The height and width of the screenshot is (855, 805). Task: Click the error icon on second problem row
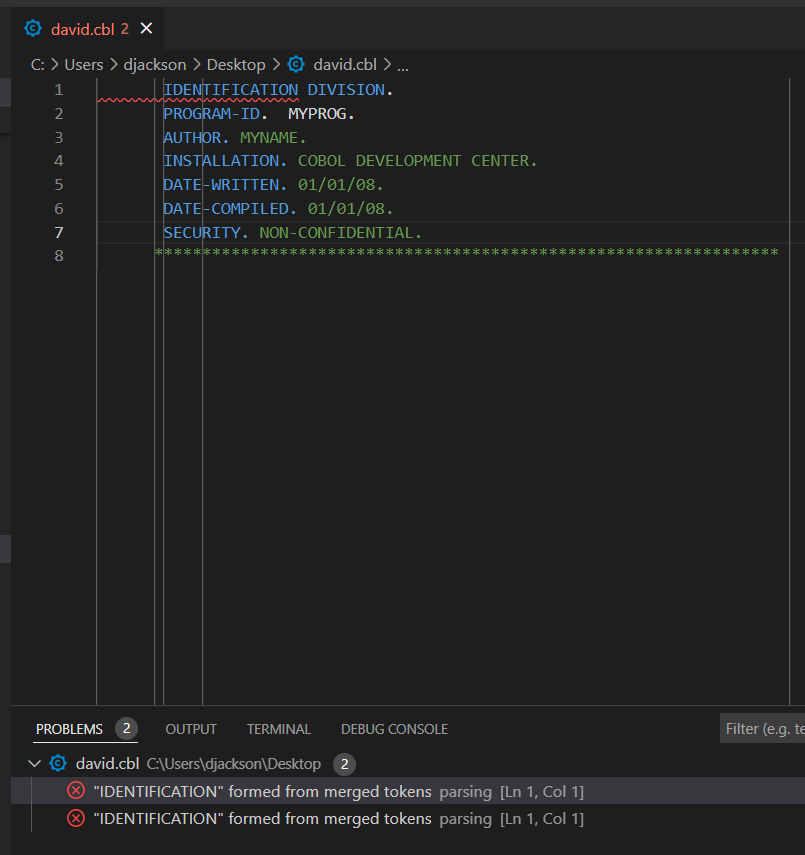click(x=75, y=818)
